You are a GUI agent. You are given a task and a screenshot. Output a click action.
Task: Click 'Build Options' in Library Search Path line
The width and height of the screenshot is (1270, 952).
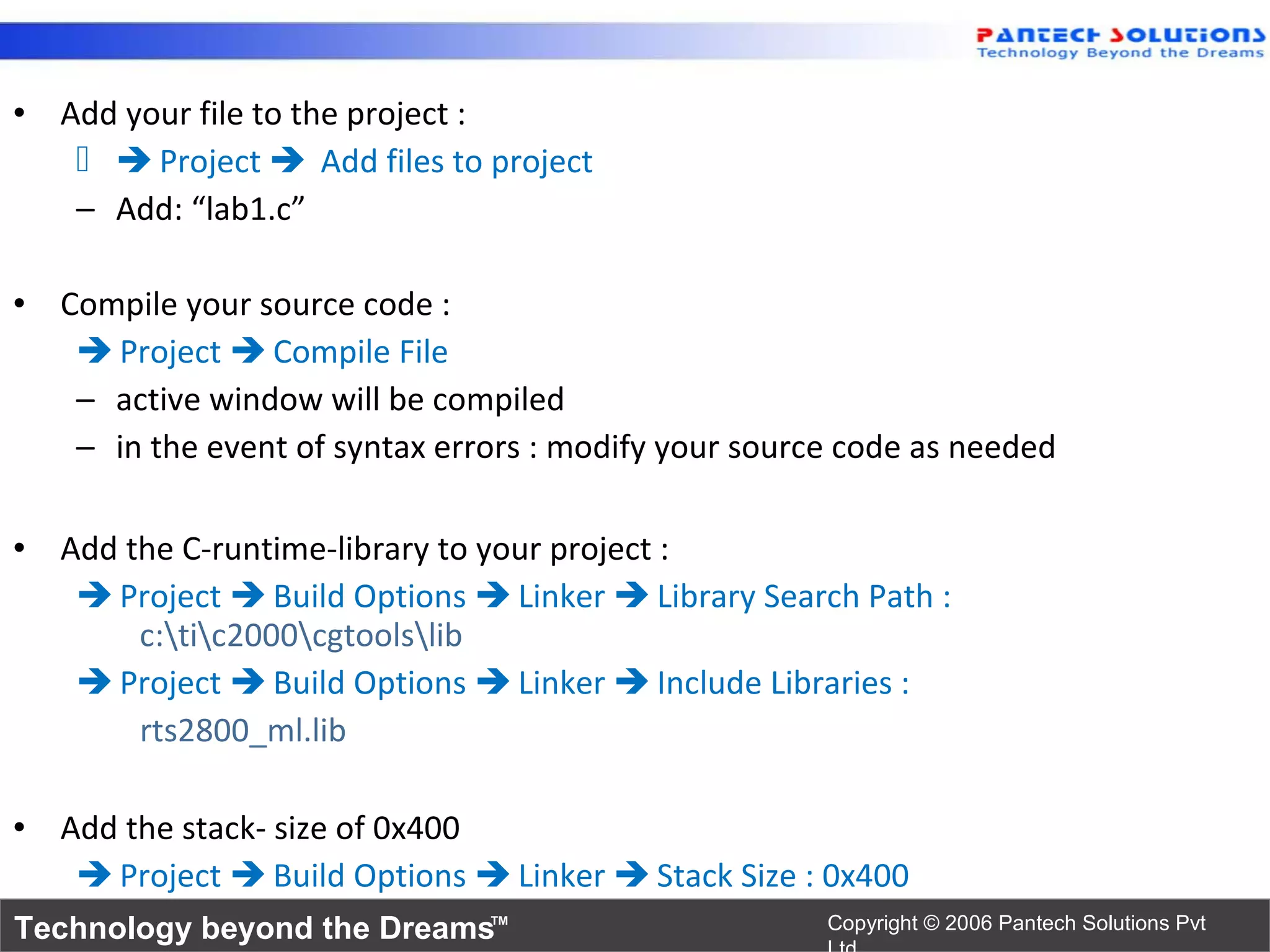[370, 597]
